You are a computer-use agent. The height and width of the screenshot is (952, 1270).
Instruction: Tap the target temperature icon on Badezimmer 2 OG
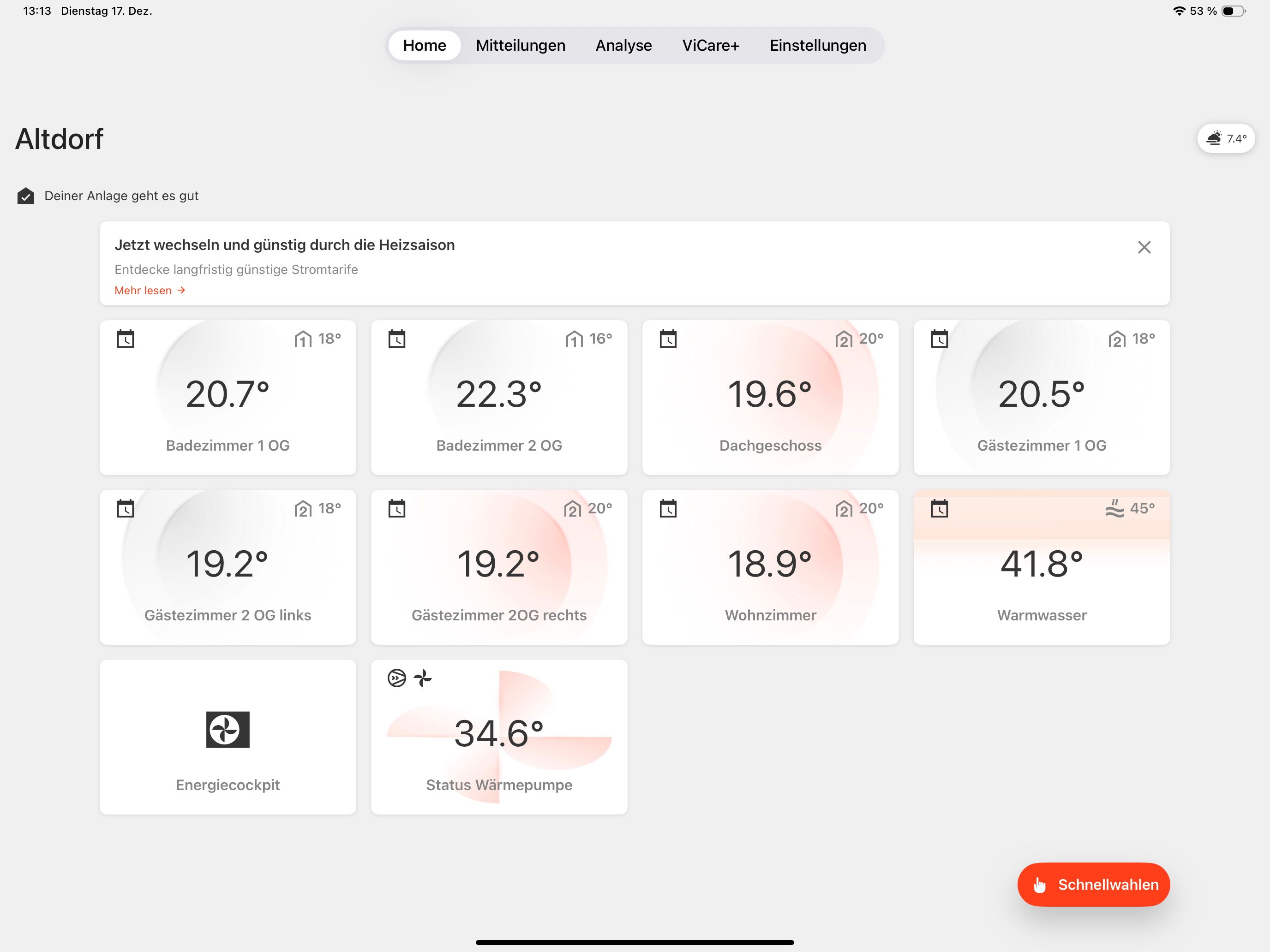(572, 339)
